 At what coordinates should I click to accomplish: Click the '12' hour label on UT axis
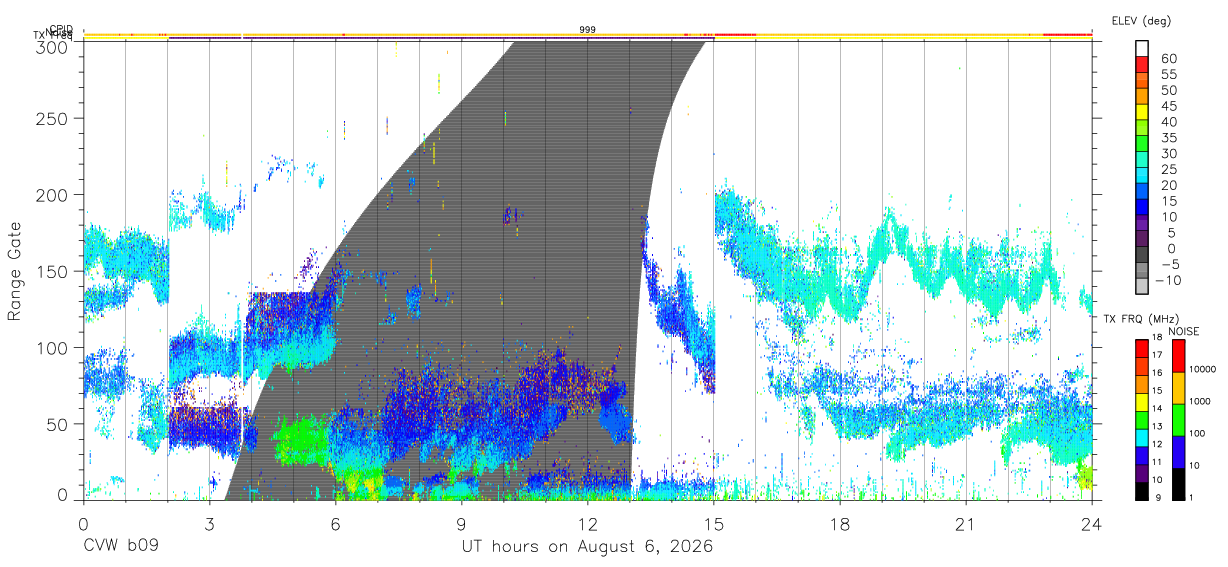(587, 523)
